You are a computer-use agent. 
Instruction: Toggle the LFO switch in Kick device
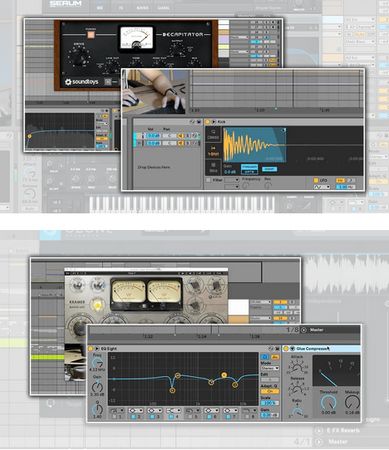coord(316,180)
